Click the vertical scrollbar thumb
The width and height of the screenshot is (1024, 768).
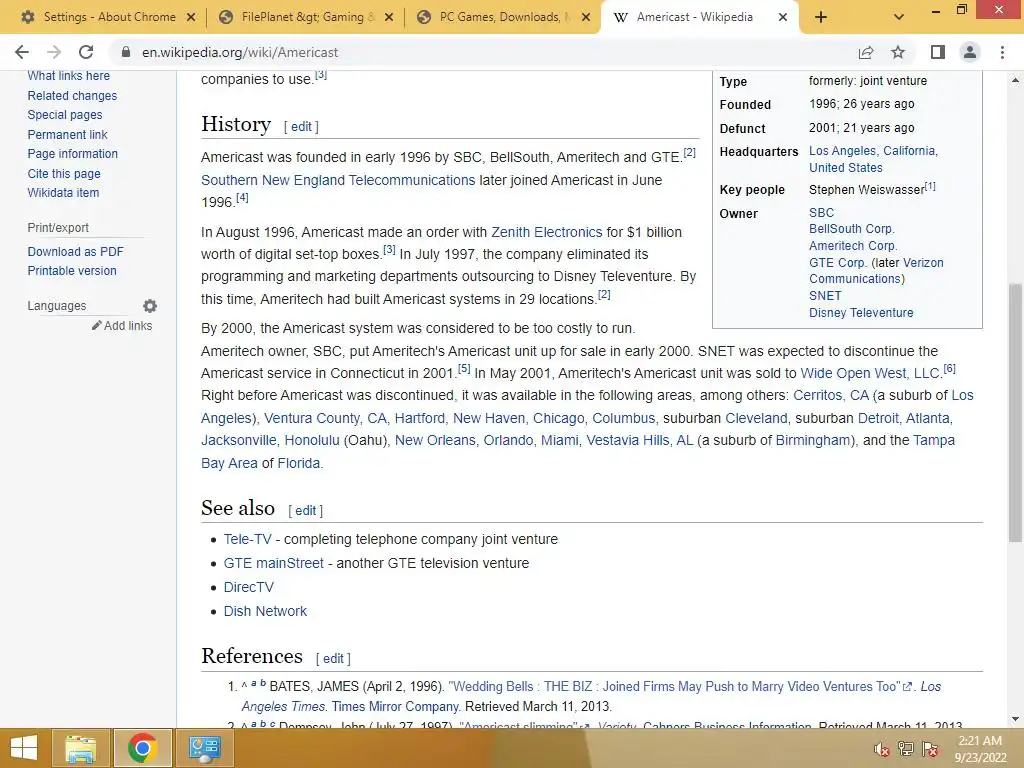1015,413
